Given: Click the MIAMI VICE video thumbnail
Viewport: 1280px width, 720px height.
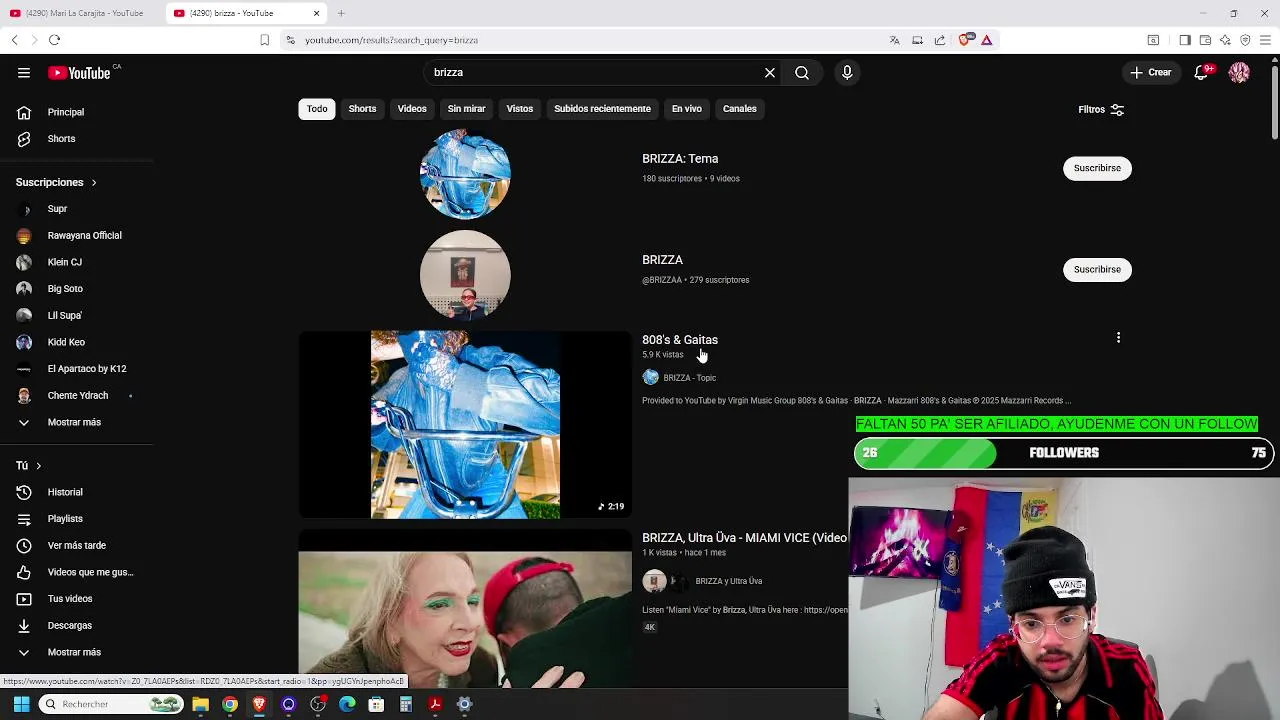Looking at the screenshot, I should pyautogui.click(x=465, y=610).
